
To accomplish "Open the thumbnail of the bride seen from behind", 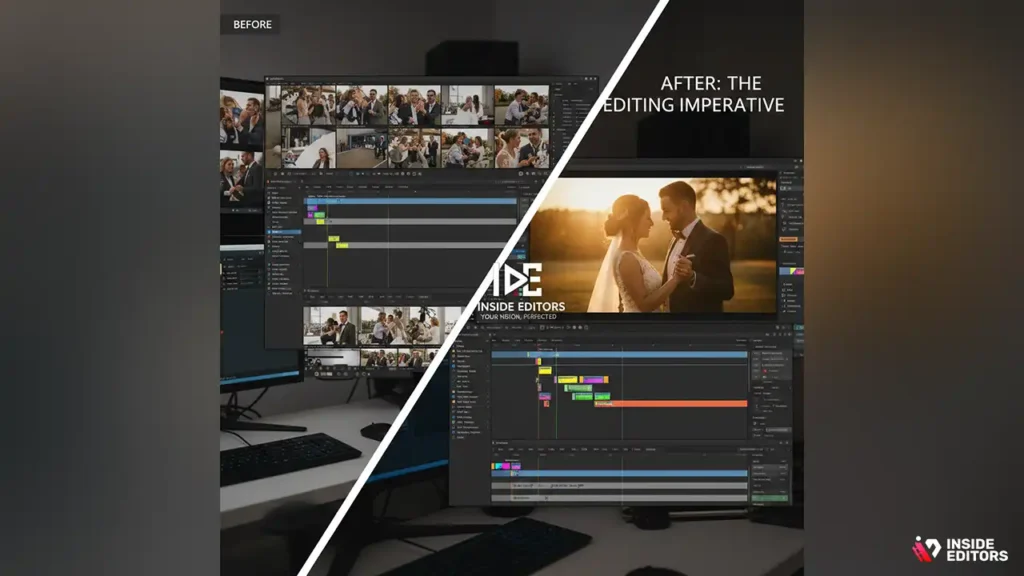I will (467, 105).
